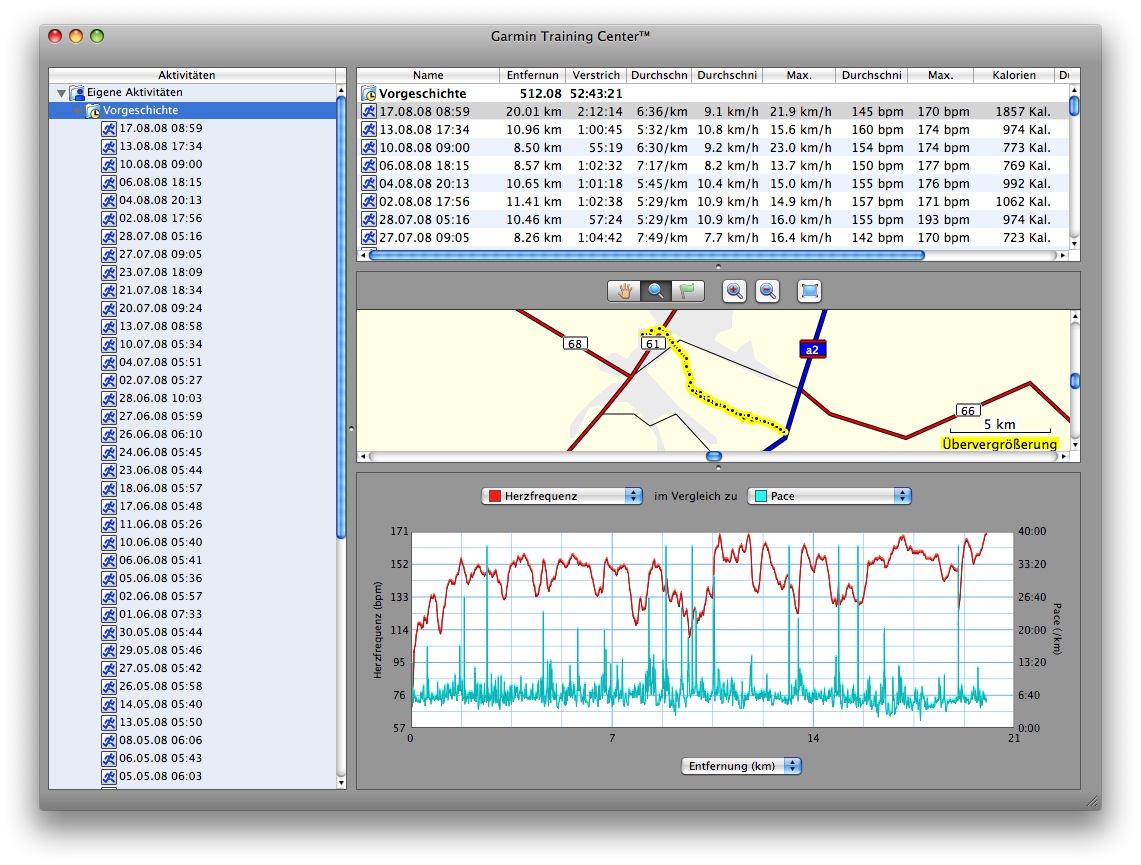This screenshot has height=865, width=1141.
Task: Select activity 11.06.08 05:26 in sidebar
Action: tap(161, 525)
